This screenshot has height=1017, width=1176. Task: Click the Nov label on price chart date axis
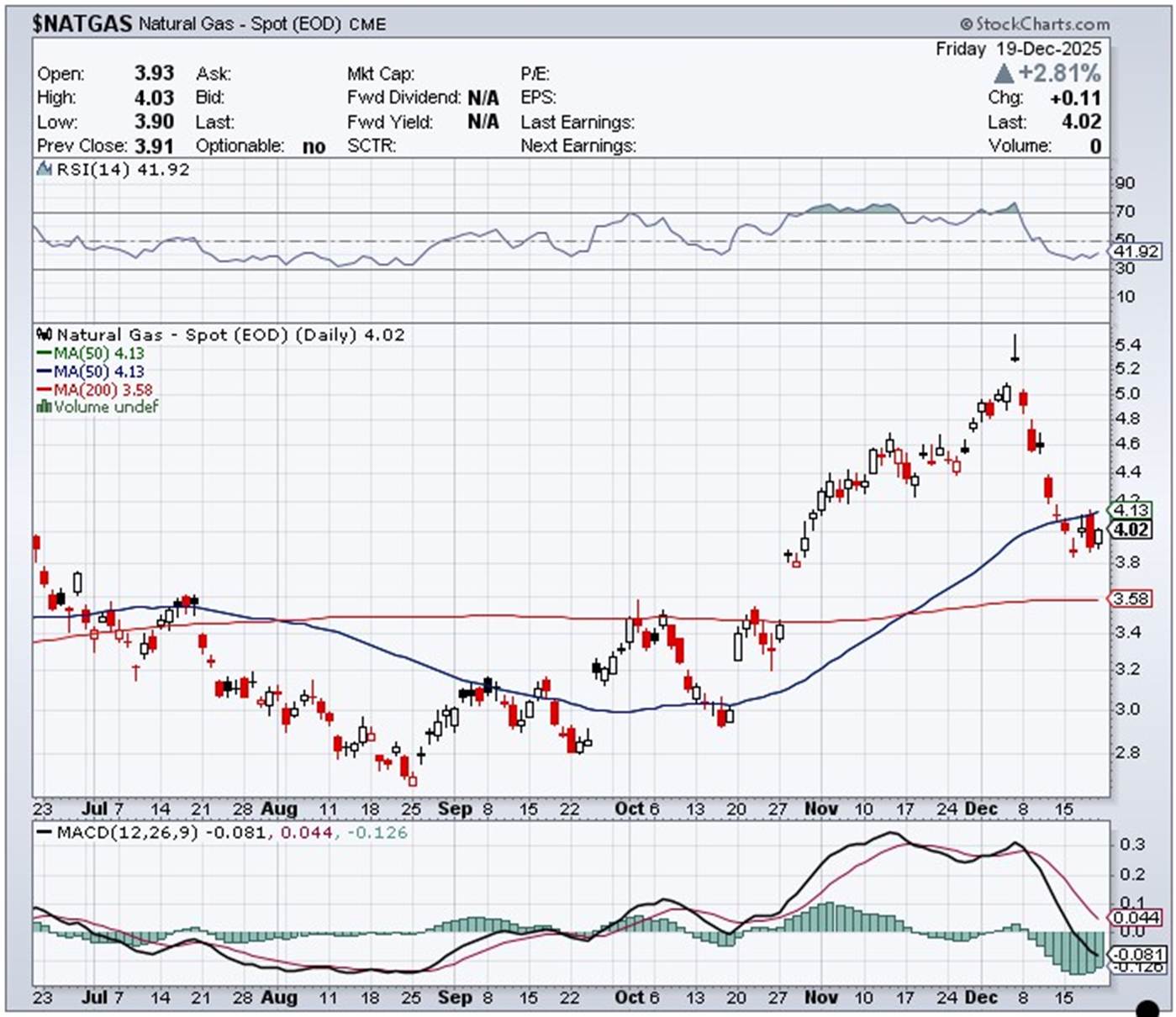pos(820,809)
